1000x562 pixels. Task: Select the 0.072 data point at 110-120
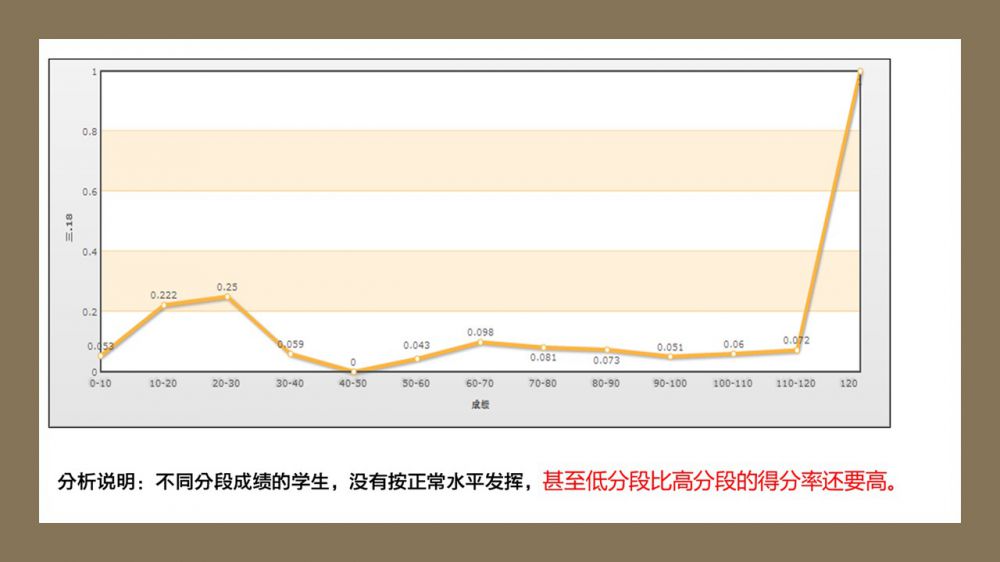point(796,350)
